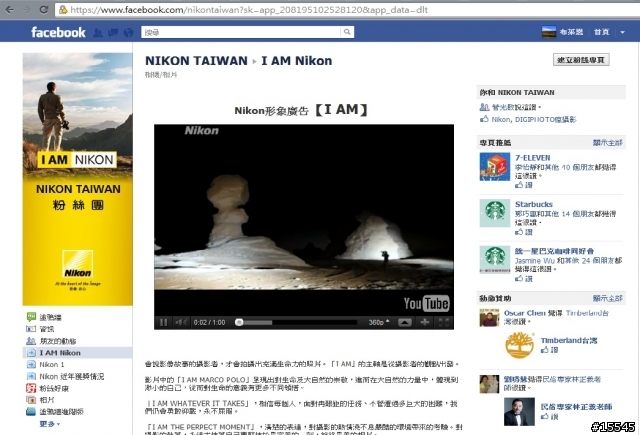This screenshot has width=640, height=435.
Task: Click the I AM NIKON profile banner image
Action: (78, 179)
